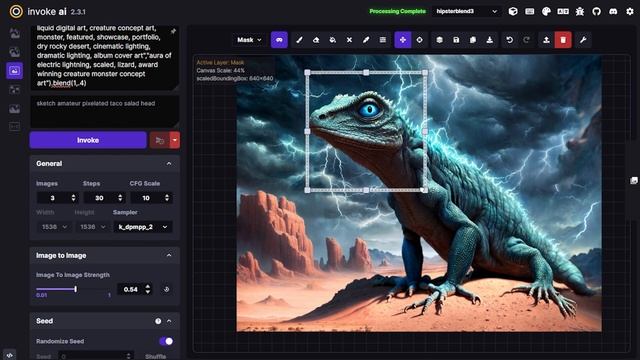Switch to Training tab
640x360 pixels.
coord(15,127)
